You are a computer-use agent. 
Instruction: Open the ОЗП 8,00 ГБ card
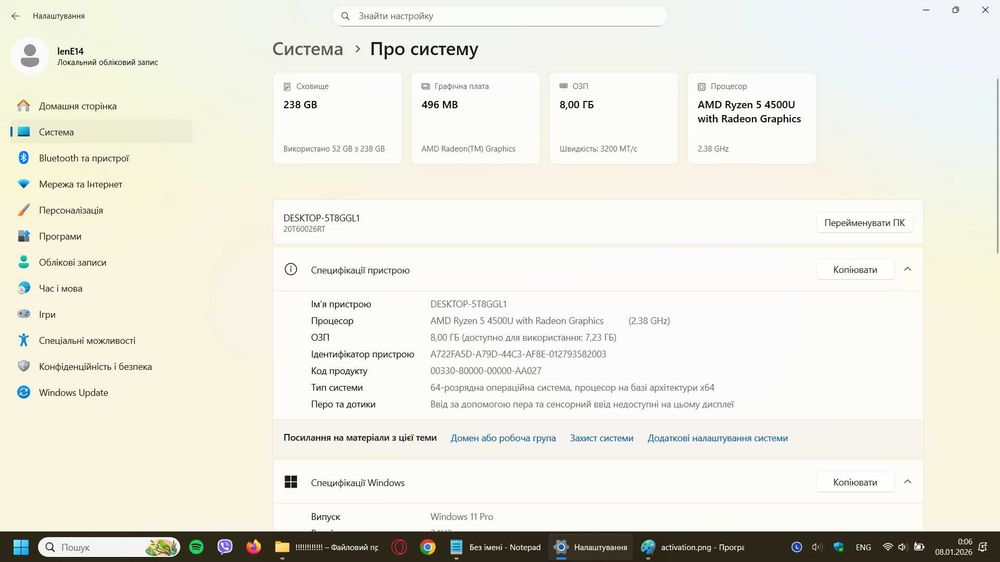(614, 118)
